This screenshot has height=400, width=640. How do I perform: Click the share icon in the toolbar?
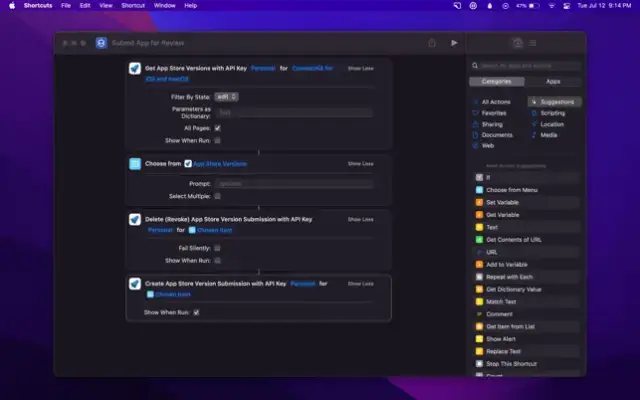(432, 43)
